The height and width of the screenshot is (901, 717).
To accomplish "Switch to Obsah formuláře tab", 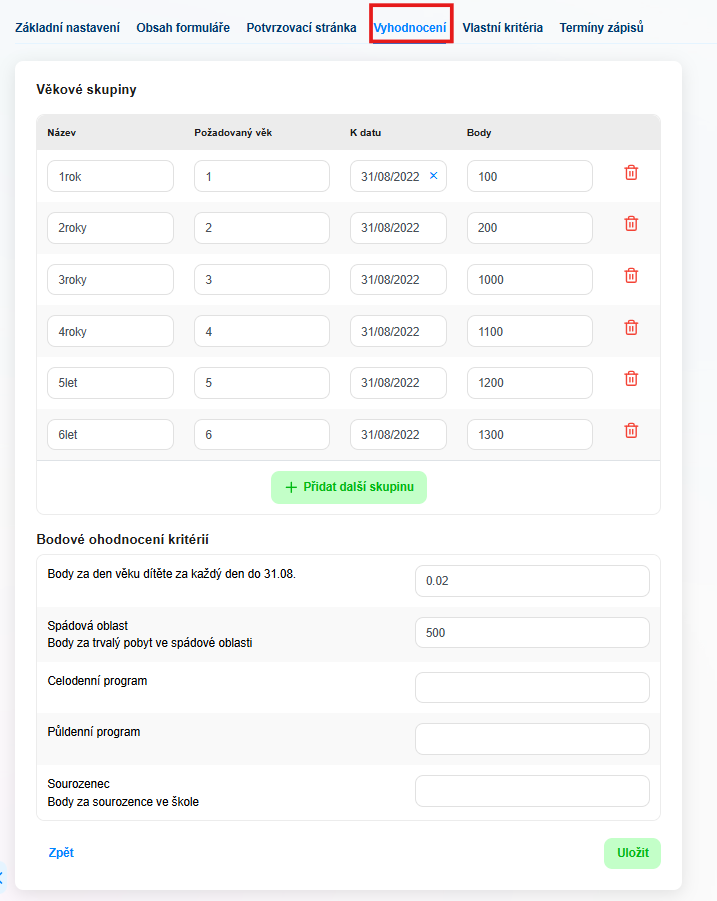I will point(183,28).
